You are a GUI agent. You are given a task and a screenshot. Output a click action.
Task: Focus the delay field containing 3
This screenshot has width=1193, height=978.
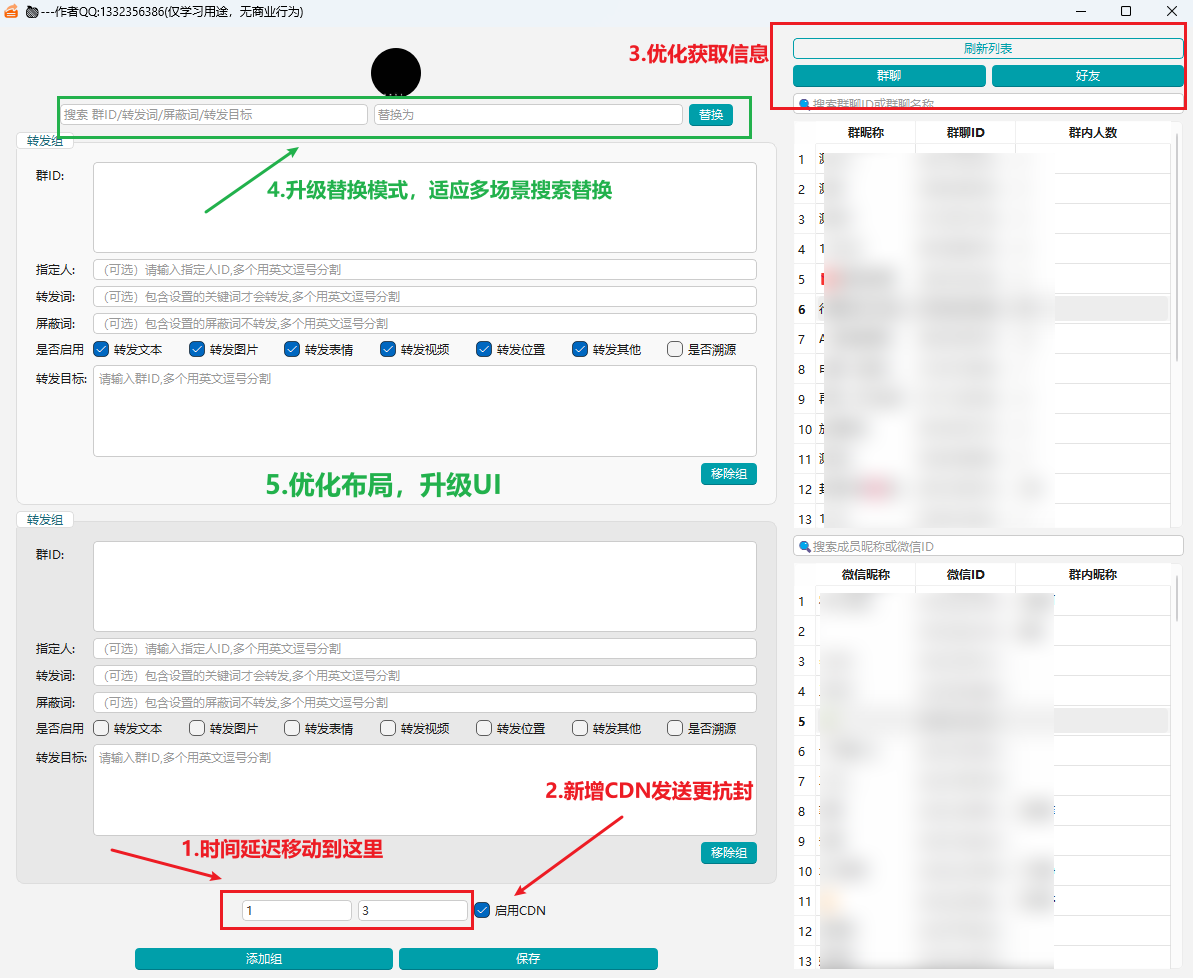pyautogui.click(x=412, y=911)
